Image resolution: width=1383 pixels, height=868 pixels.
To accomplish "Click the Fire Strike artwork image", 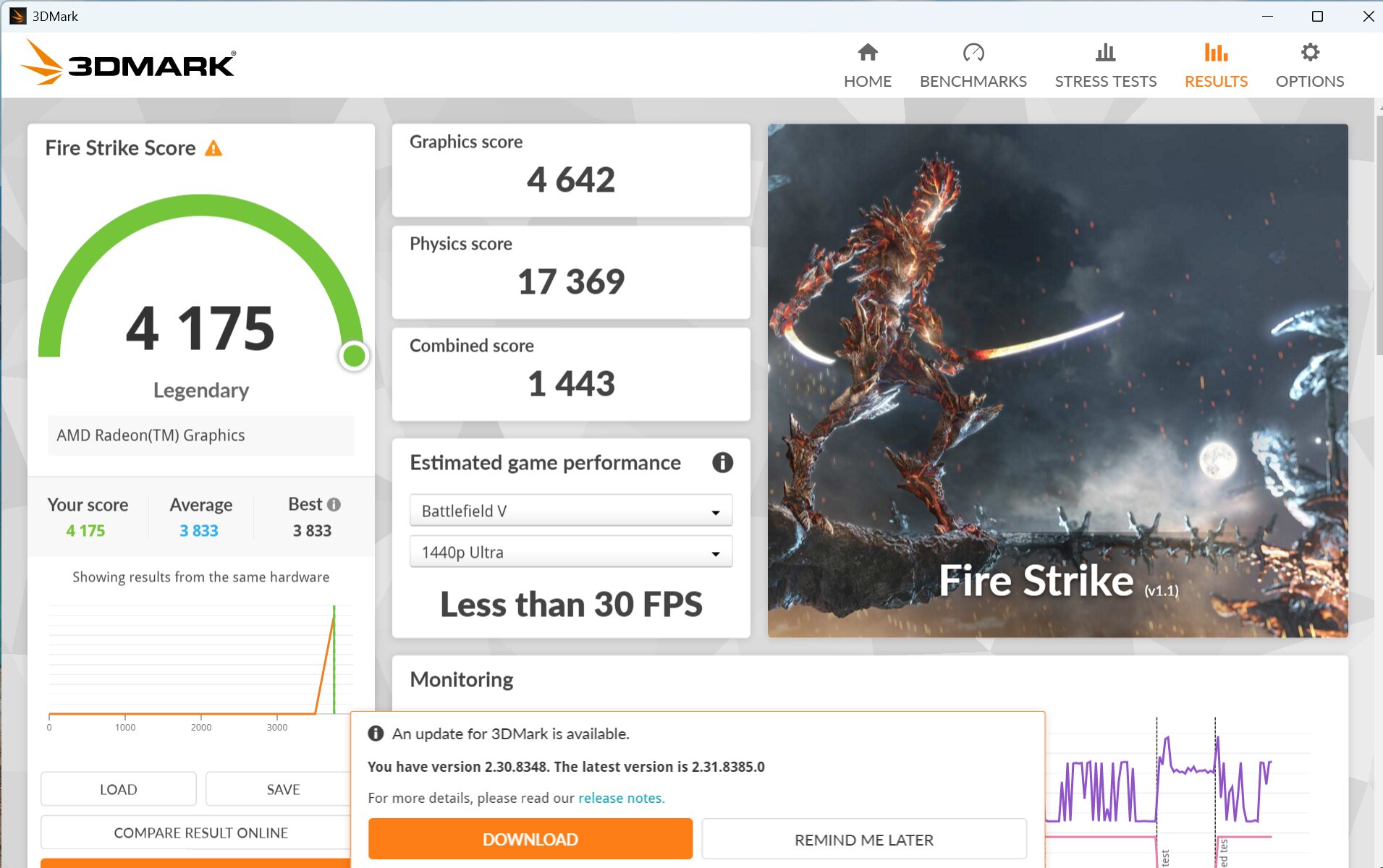I will [1057, 380].
